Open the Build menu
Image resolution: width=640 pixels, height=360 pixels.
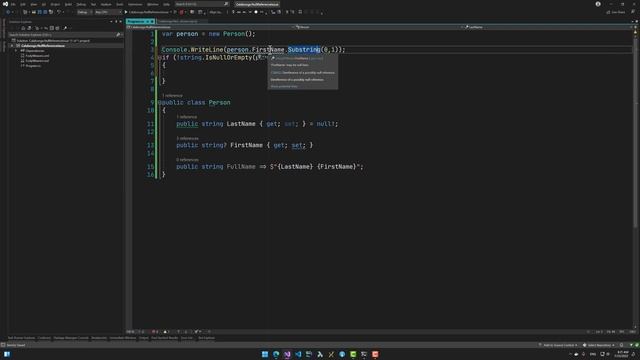pyautogui.click(x=68, y=4)
